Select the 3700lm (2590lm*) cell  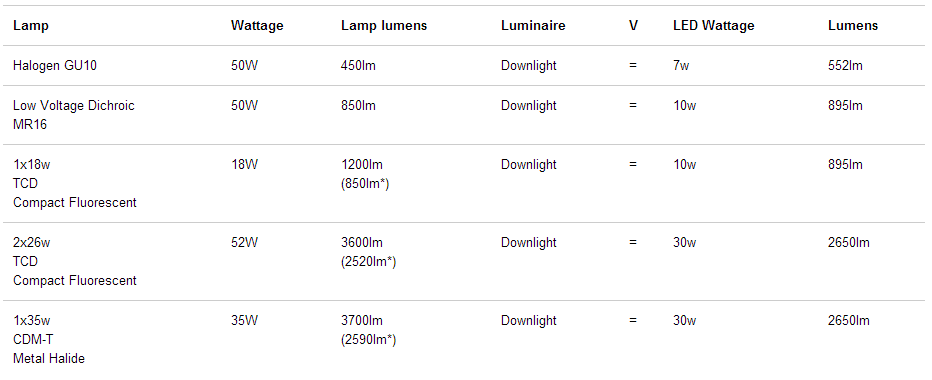point(369,329)
